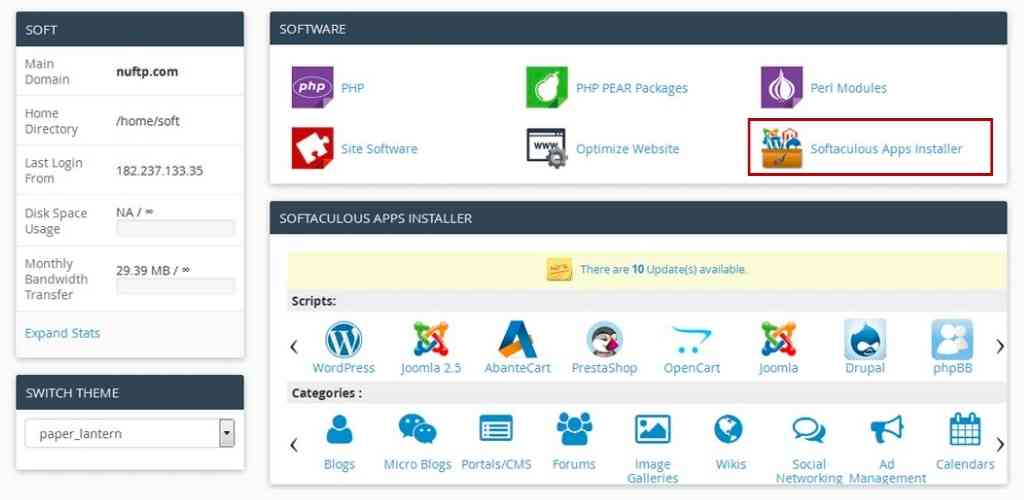
Task: Click the Expand Stats link
Action: [x=62, y=333]
